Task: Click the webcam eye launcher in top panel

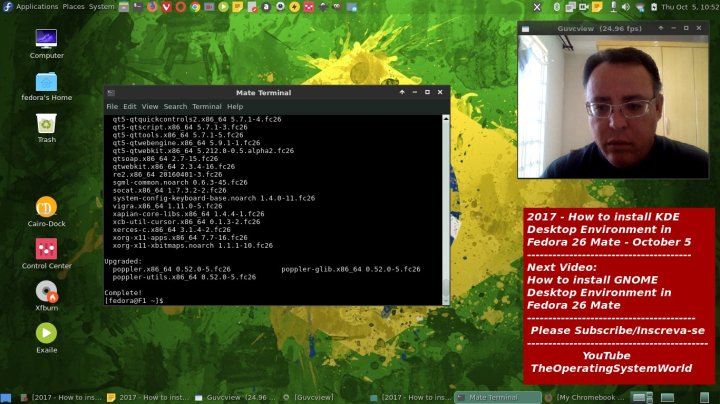Action: pyautogui.click(x=280, y=6)
